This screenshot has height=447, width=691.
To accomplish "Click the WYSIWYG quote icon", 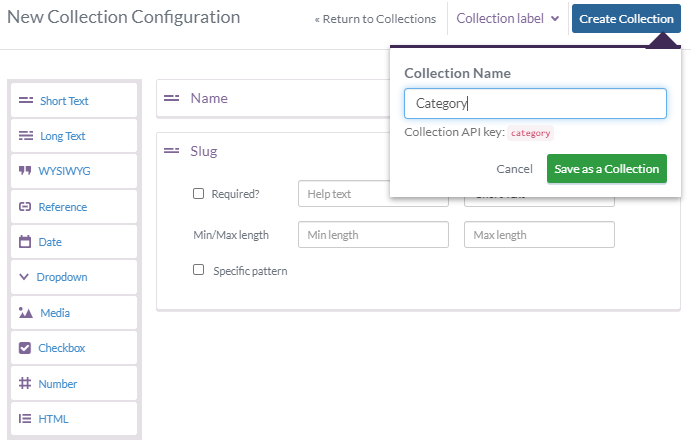I will [26, 172].
